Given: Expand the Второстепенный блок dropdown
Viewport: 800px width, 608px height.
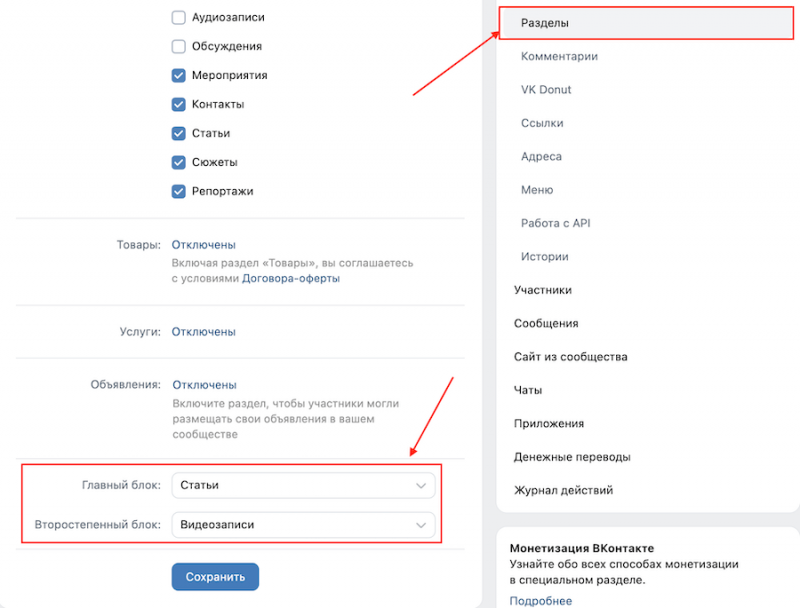Looking at the screenshot, I should [x=303, y=525].
